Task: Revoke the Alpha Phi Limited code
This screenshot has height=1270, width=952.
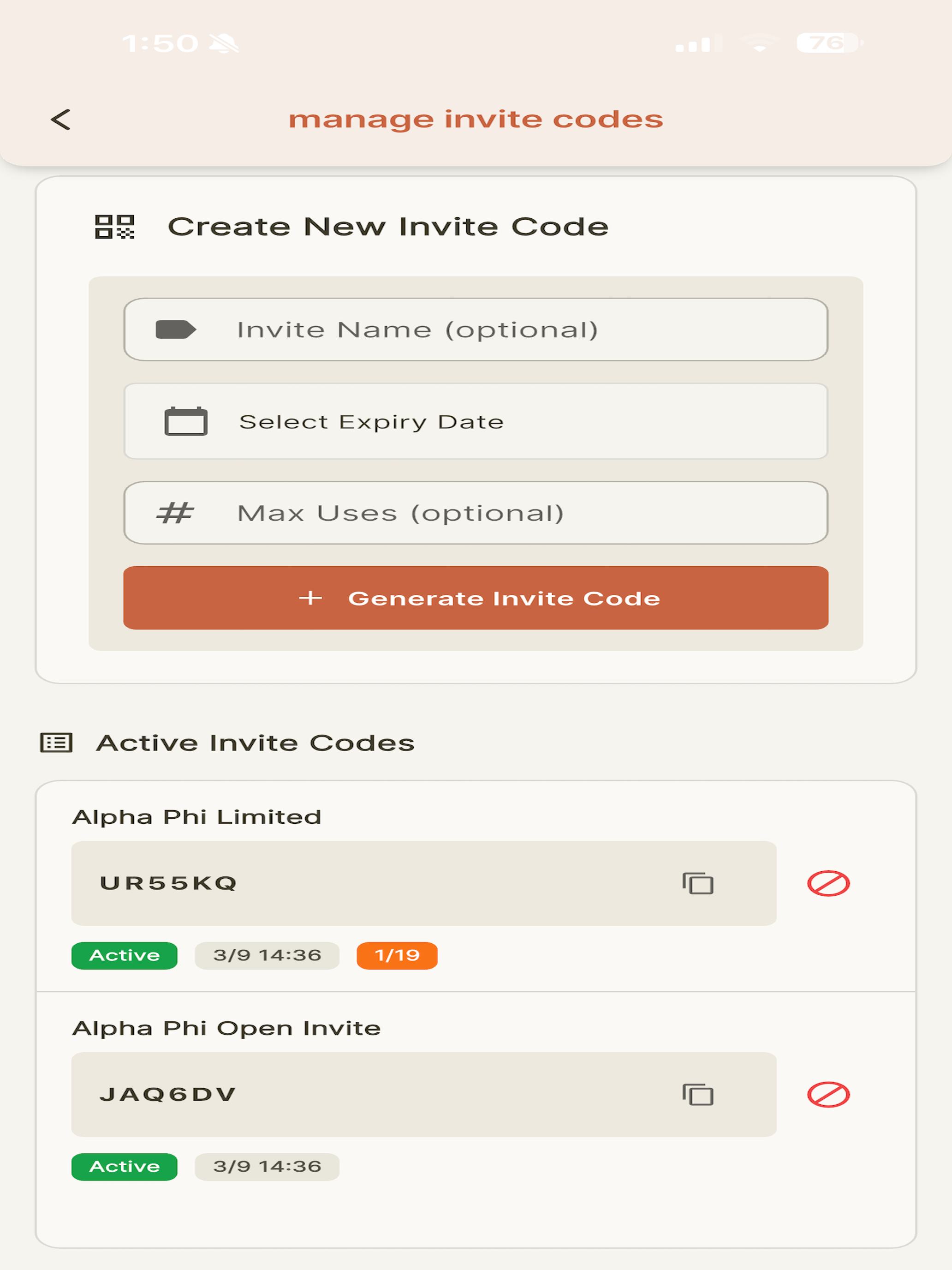Action: coord(828,883)
